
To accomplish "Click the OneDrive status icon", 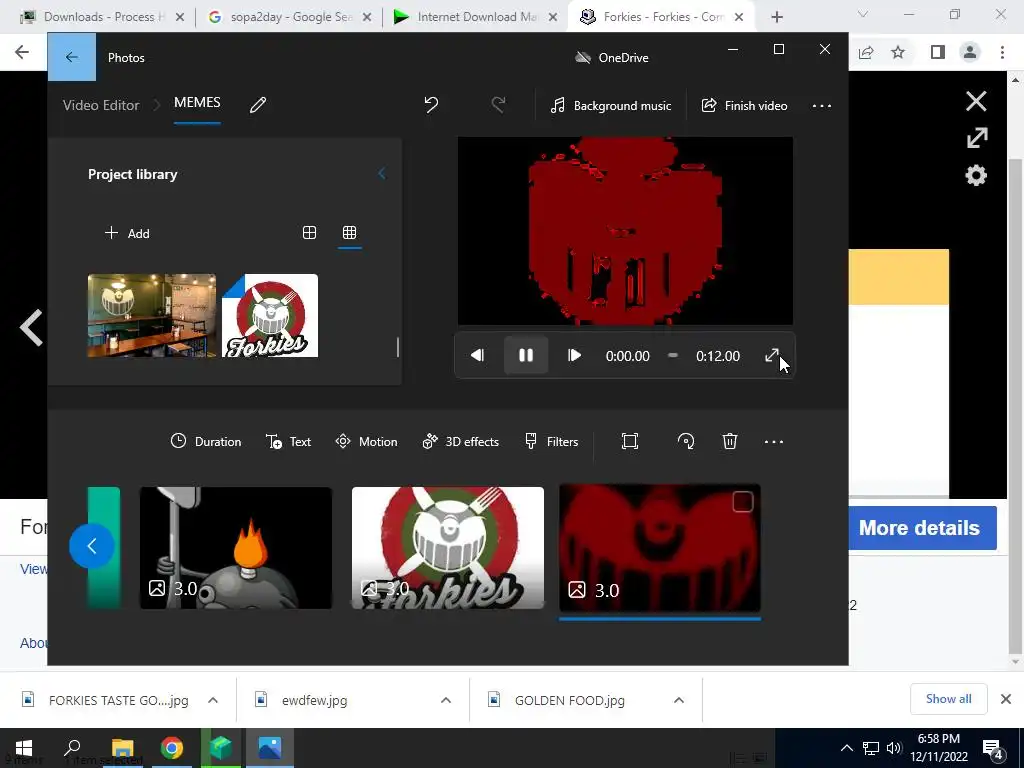I will pos(583,57).
